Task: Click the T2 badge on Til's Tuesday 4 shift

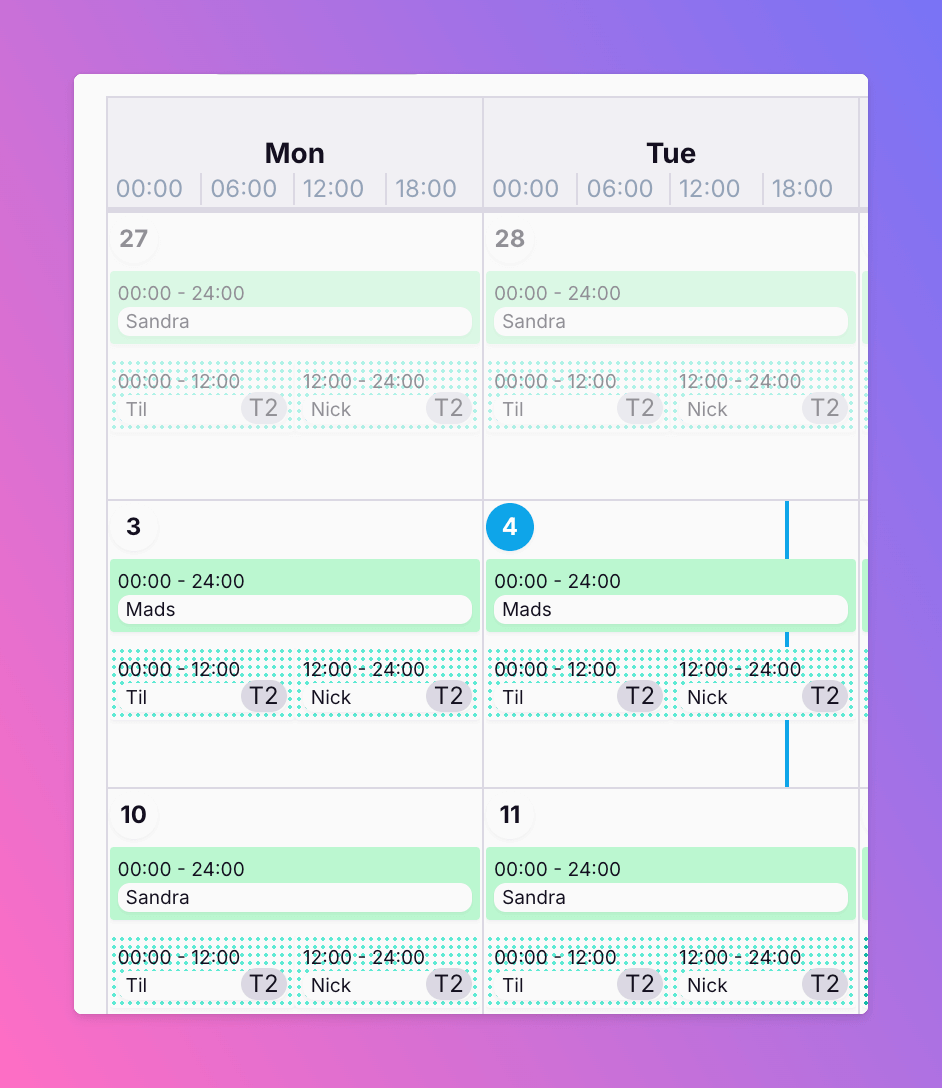Action: coord(640,696)
